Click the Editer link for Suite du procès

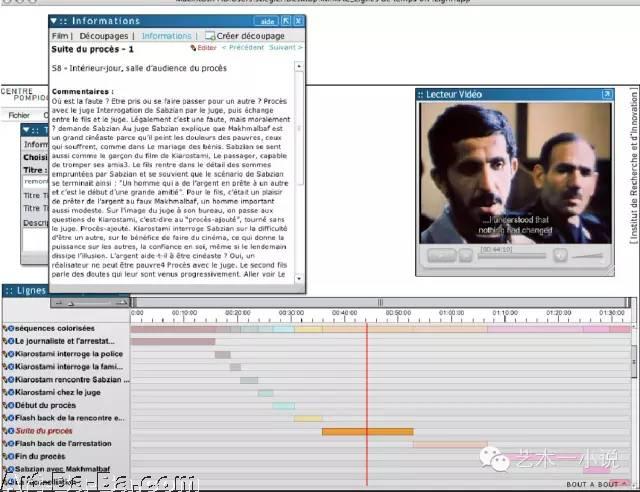pos(204,48)
